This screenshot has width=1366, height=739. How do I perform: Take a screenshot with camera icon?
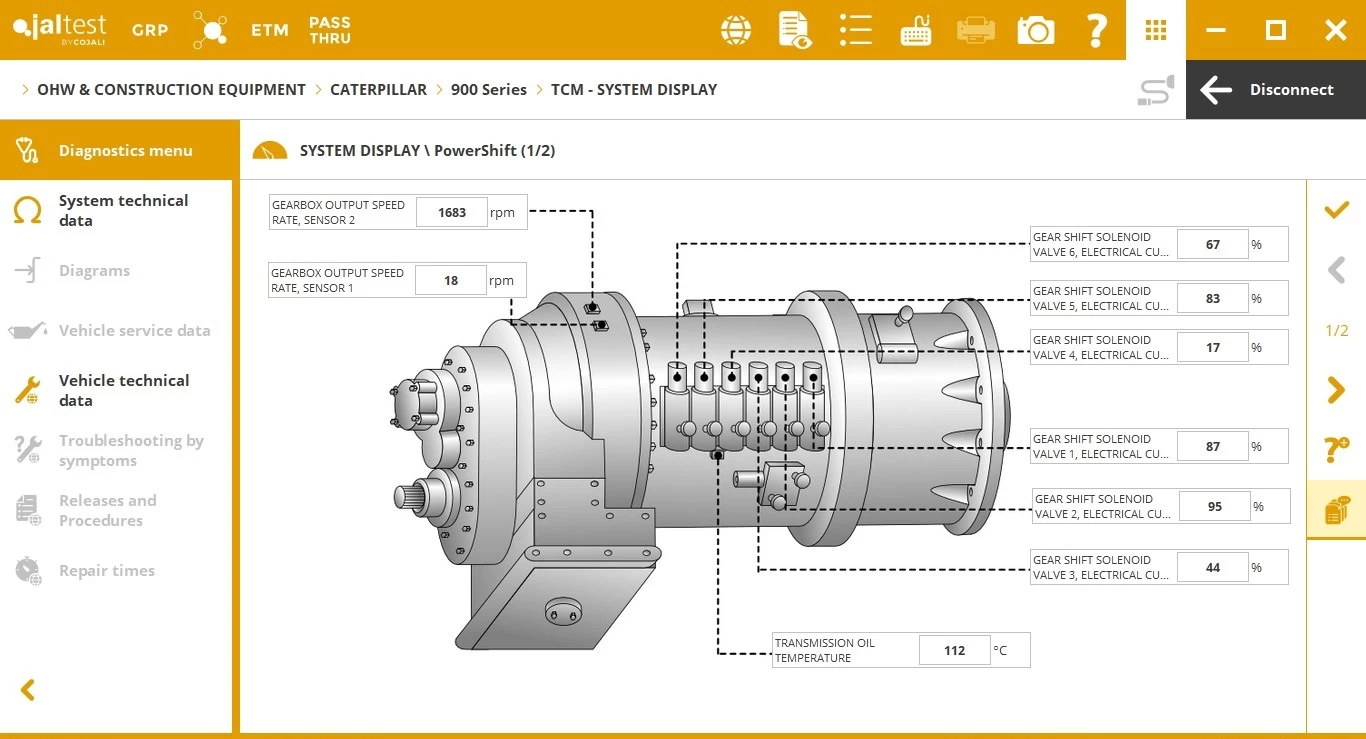coord(1036,30)
